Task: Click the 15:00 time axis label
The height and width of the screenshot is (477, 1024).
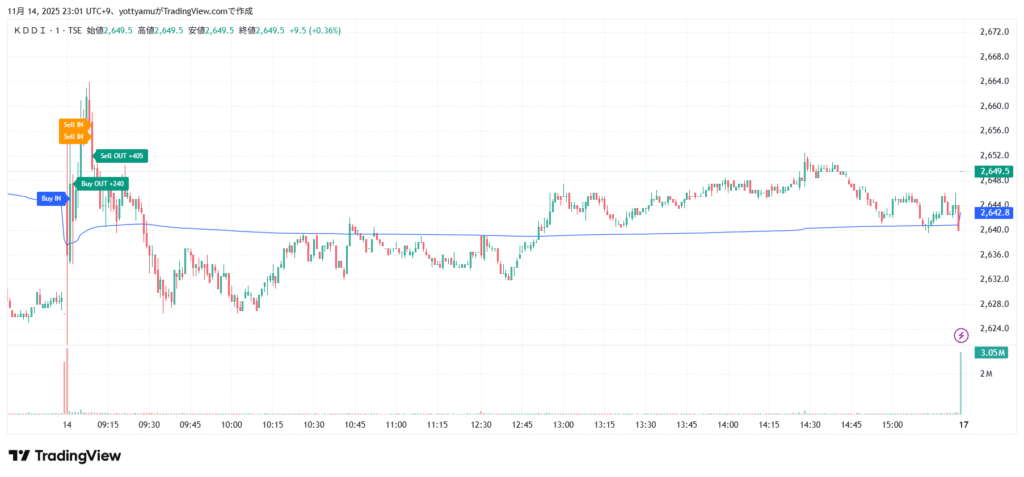Action: point(892,425)
